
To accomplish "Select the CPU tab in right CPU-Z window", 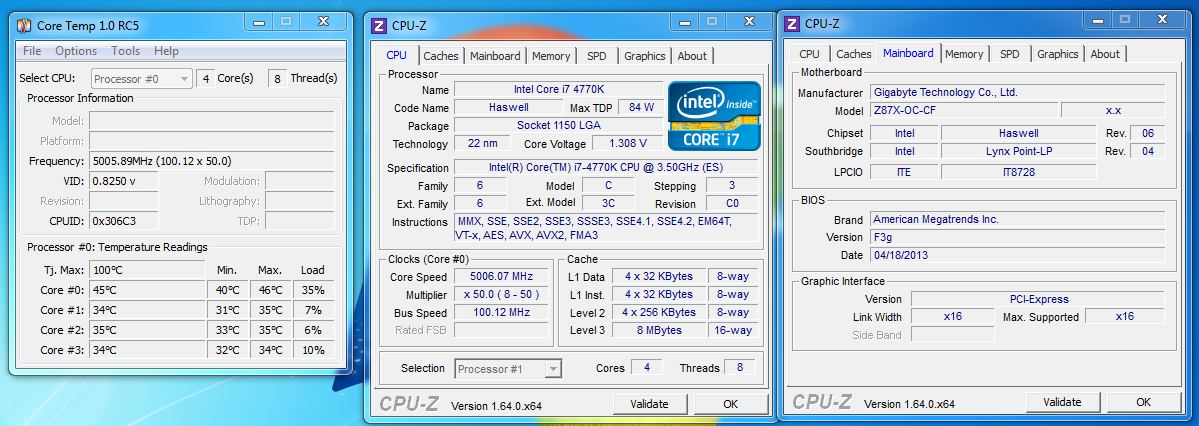I will click(809, 54).
